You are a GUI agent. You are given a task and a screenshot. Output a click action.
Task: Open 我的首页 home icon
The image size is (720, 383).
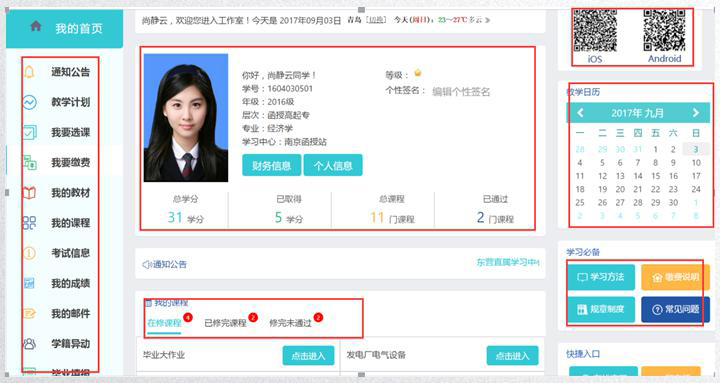point(36,26)
